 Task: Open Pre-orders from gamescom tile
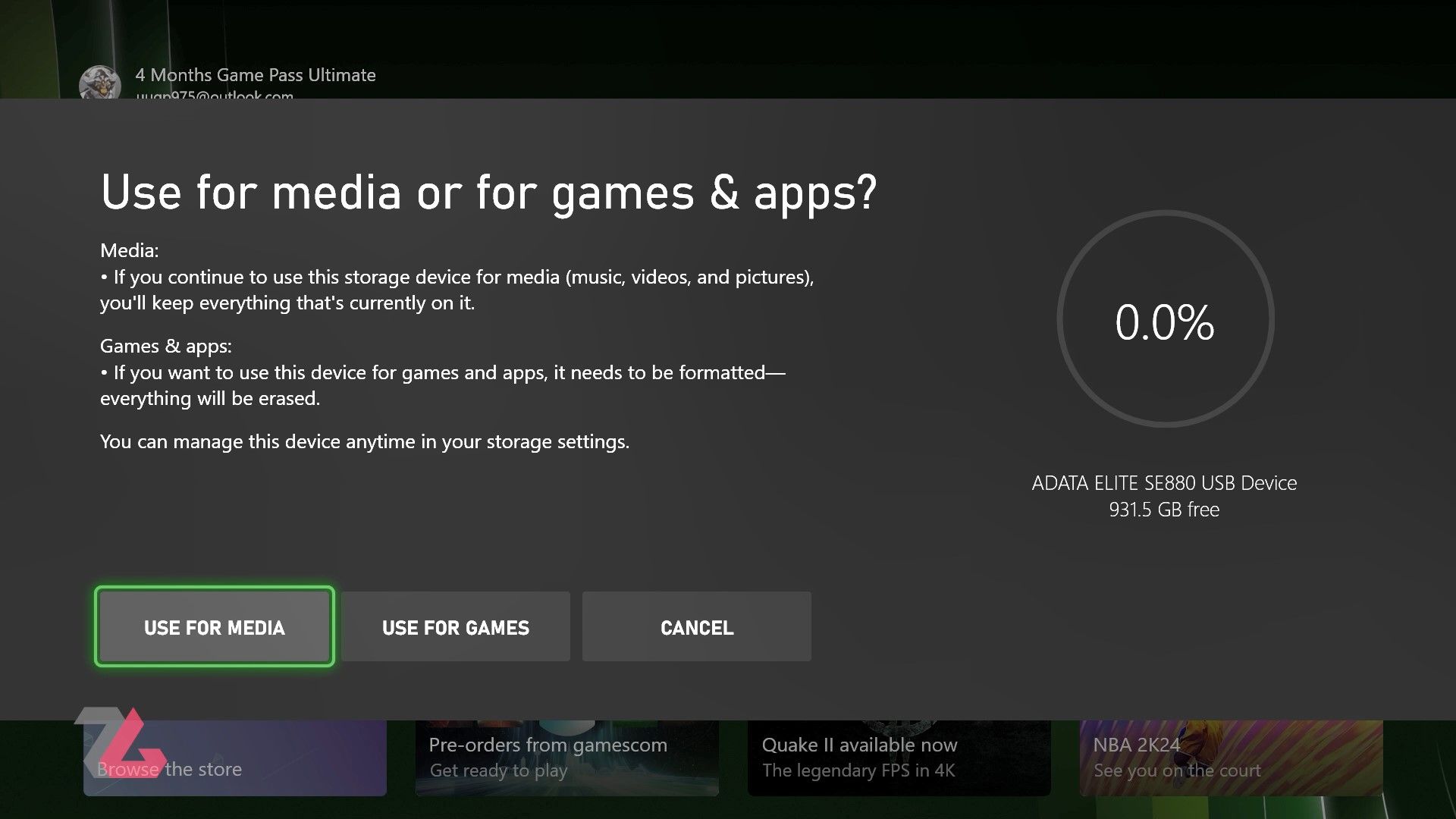pyautogui.click(x=567, y=758)
